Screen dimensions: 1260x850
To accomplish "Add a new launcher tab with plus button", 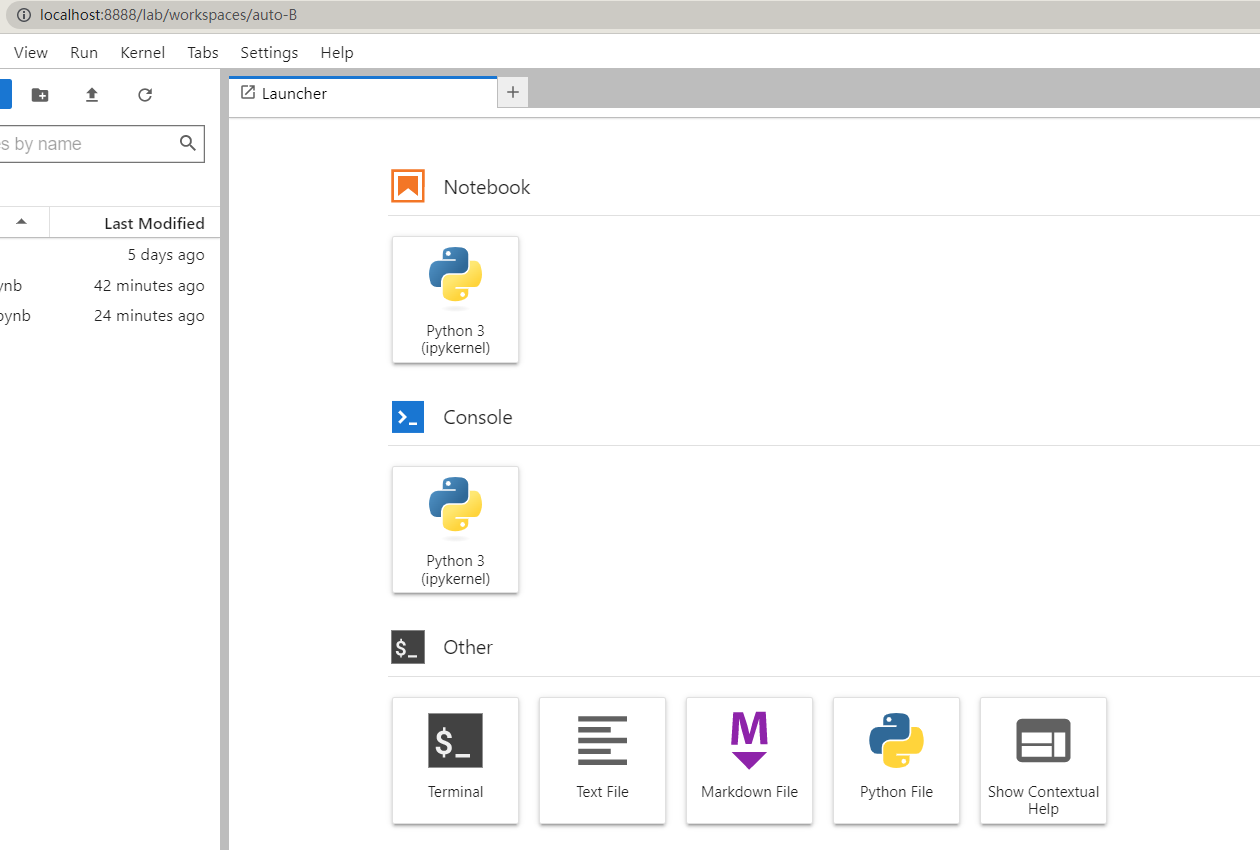I will [513, 93].
